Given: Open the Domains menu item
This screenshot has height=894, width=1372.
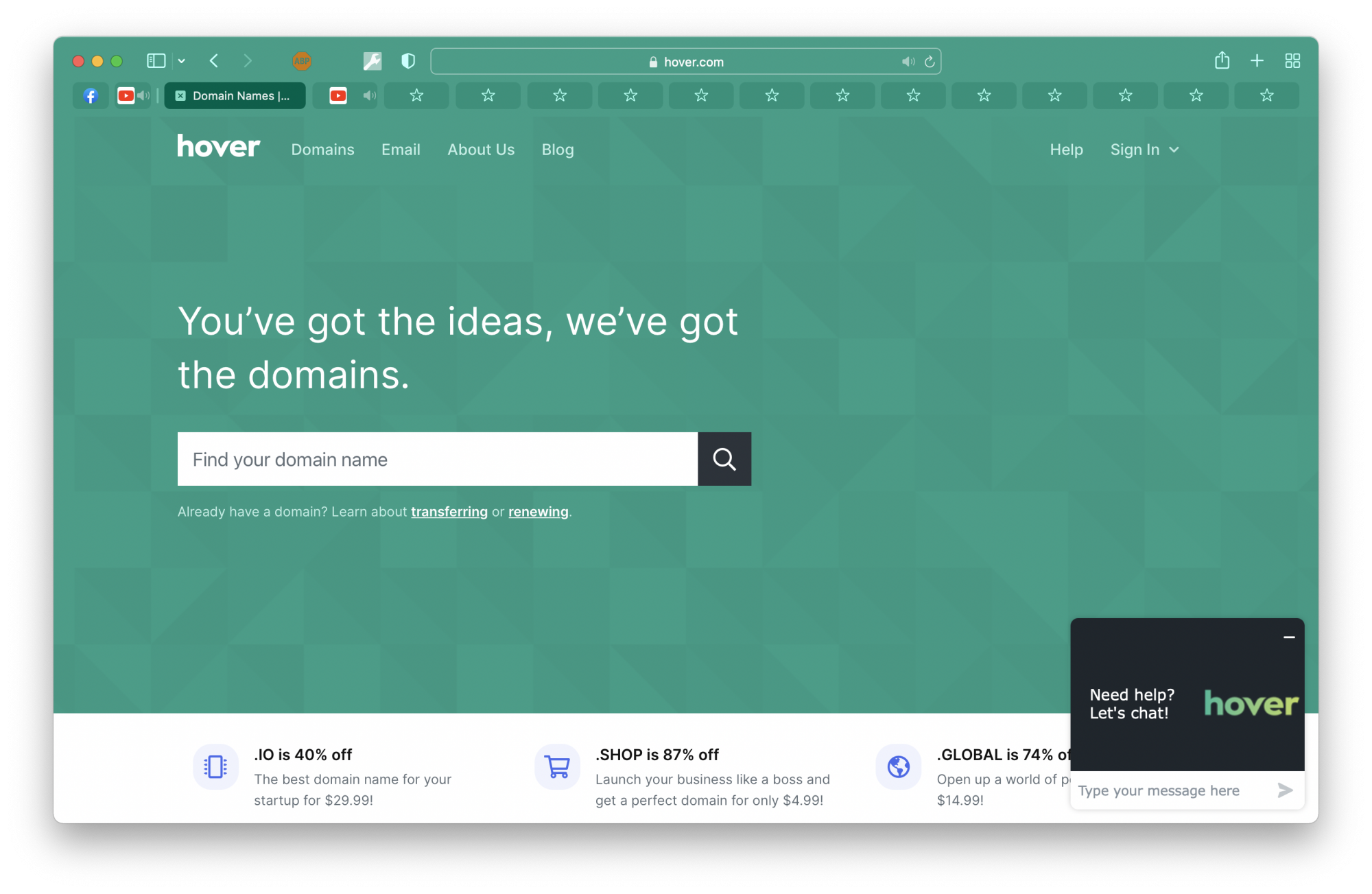Looking at the screenshot, I should (x=322, y=149).
